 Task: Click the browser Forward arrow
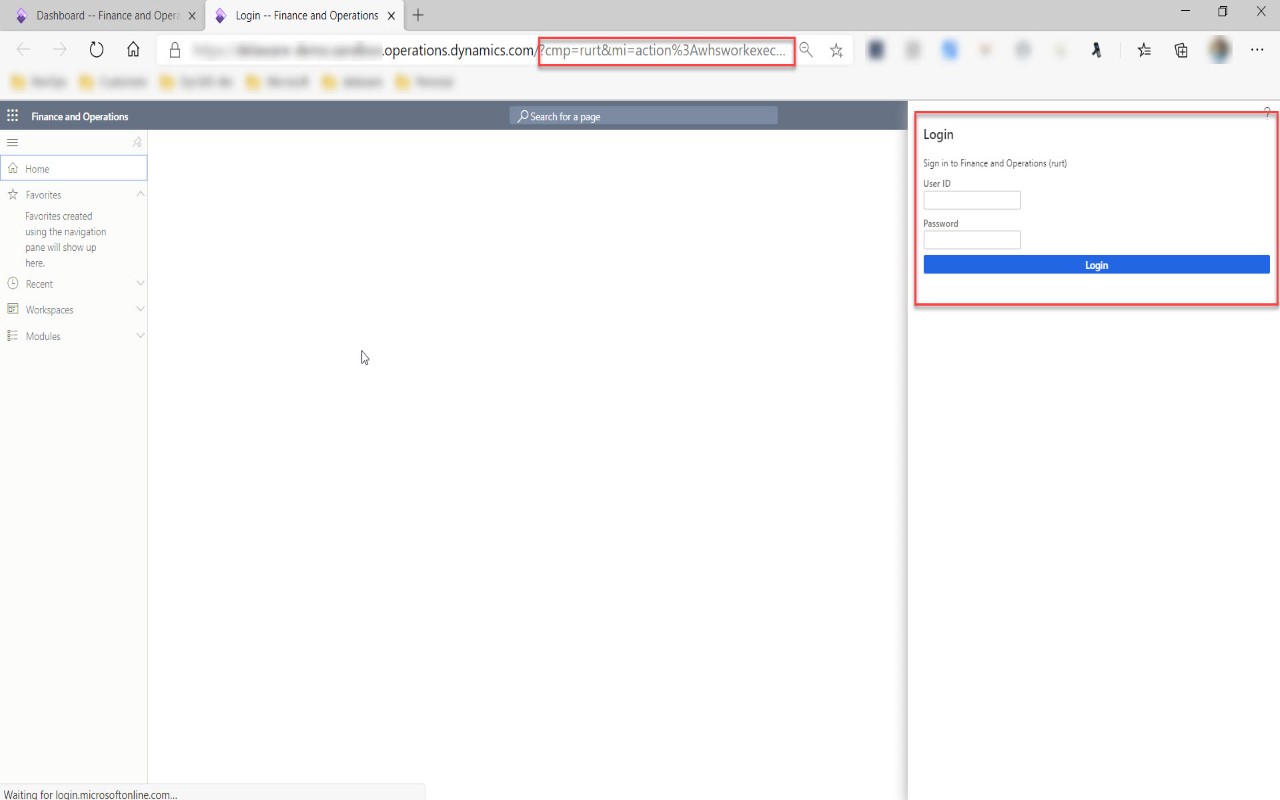60,50
